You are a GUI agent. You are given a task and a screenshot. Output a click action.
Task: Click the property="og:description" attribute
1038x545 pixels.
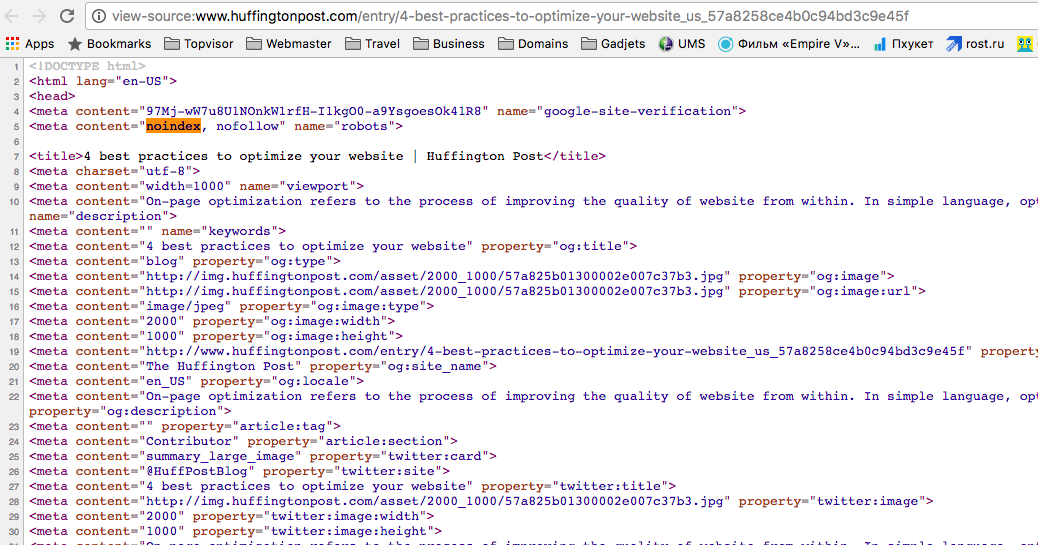[126, 411]
